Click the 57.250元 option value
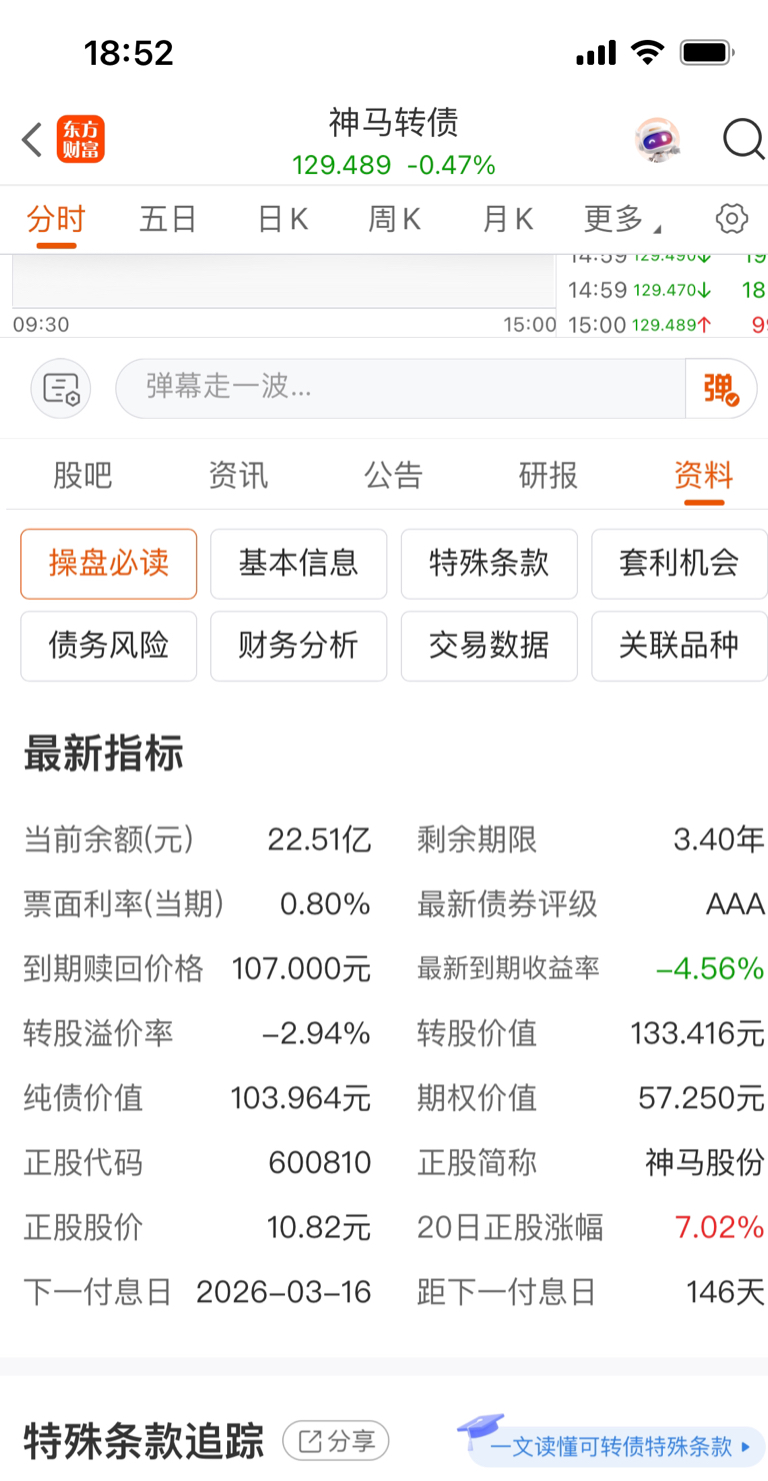768x1481 pixels. click(x=701, y=1098)
